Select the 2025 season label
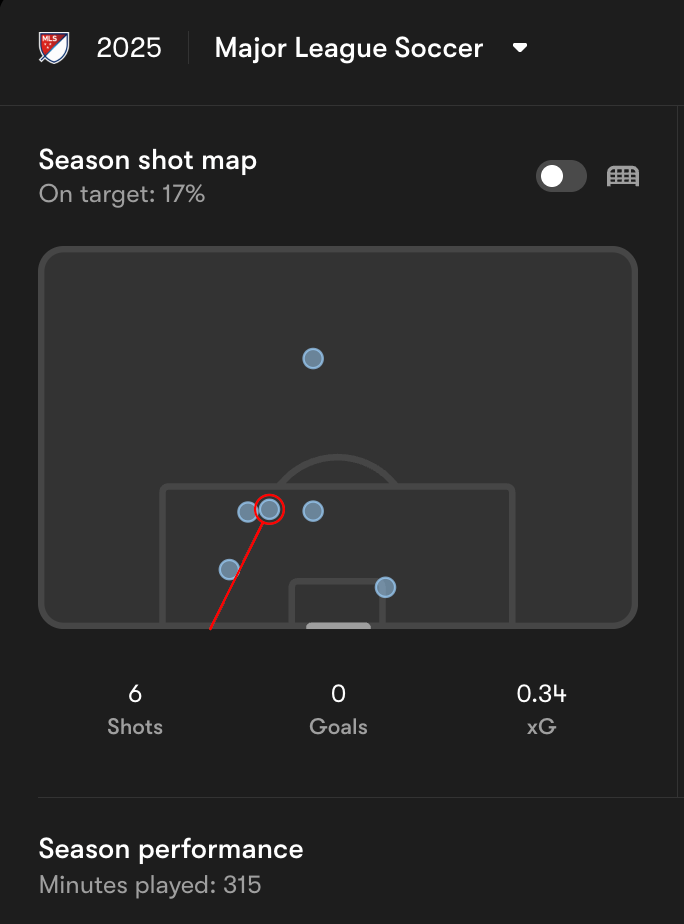The image size is (684, 924). pos(129,48)
